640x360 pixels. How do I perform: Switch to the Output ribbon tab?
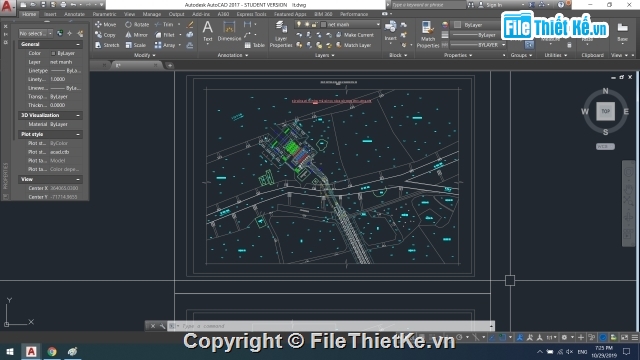coord(176,14)
